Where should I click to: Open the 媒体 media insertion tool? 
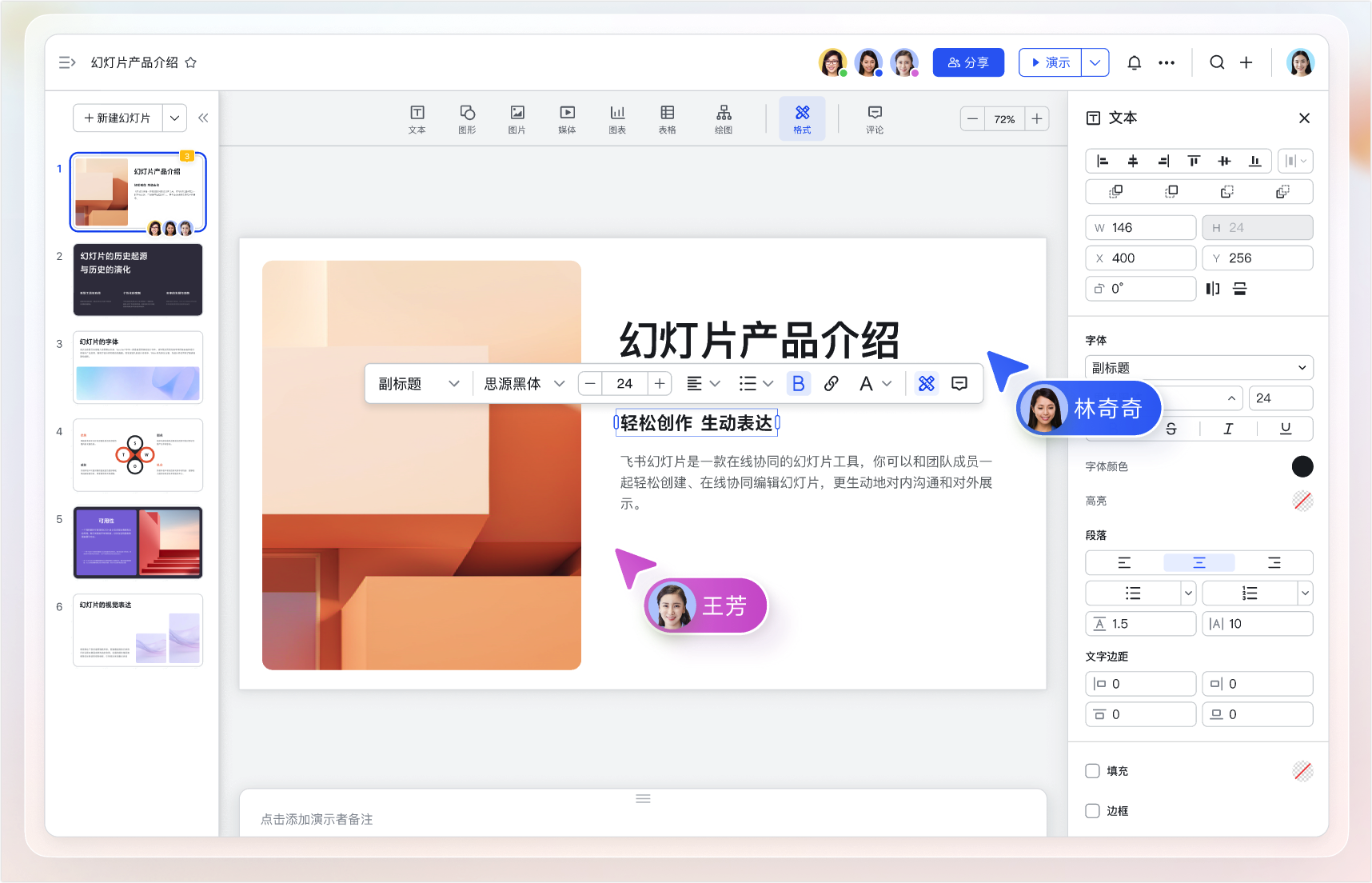click(x=567, y=118)
